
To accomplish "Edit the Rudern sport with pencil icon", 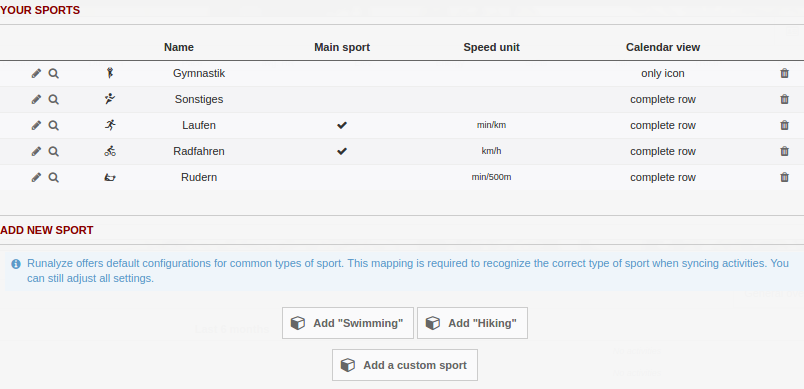I will pyautogui.click(x=36, y=177).
